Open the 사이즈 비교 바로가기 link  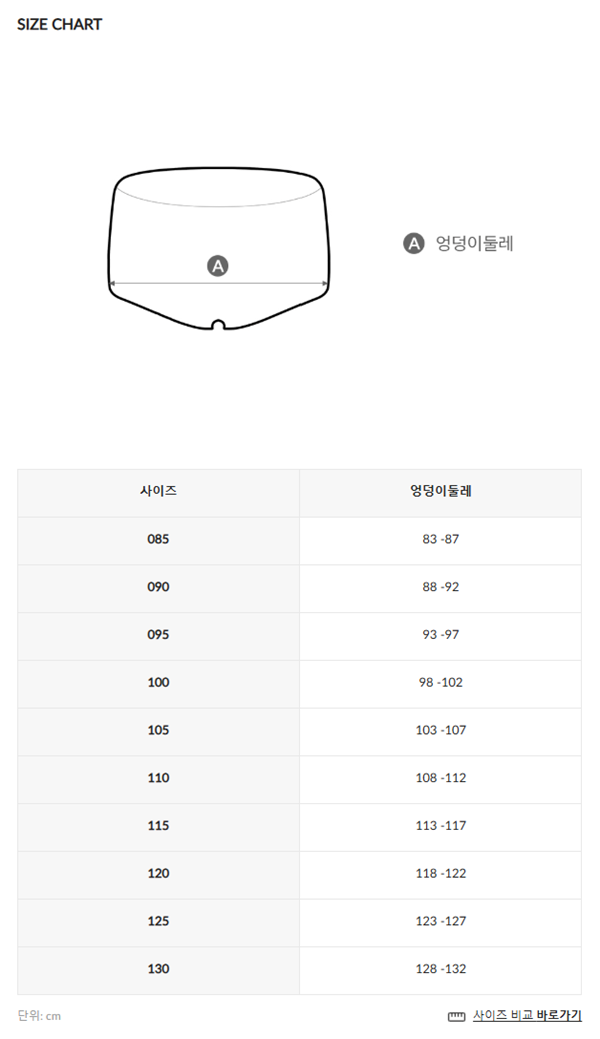click(x=527, y=1015)
